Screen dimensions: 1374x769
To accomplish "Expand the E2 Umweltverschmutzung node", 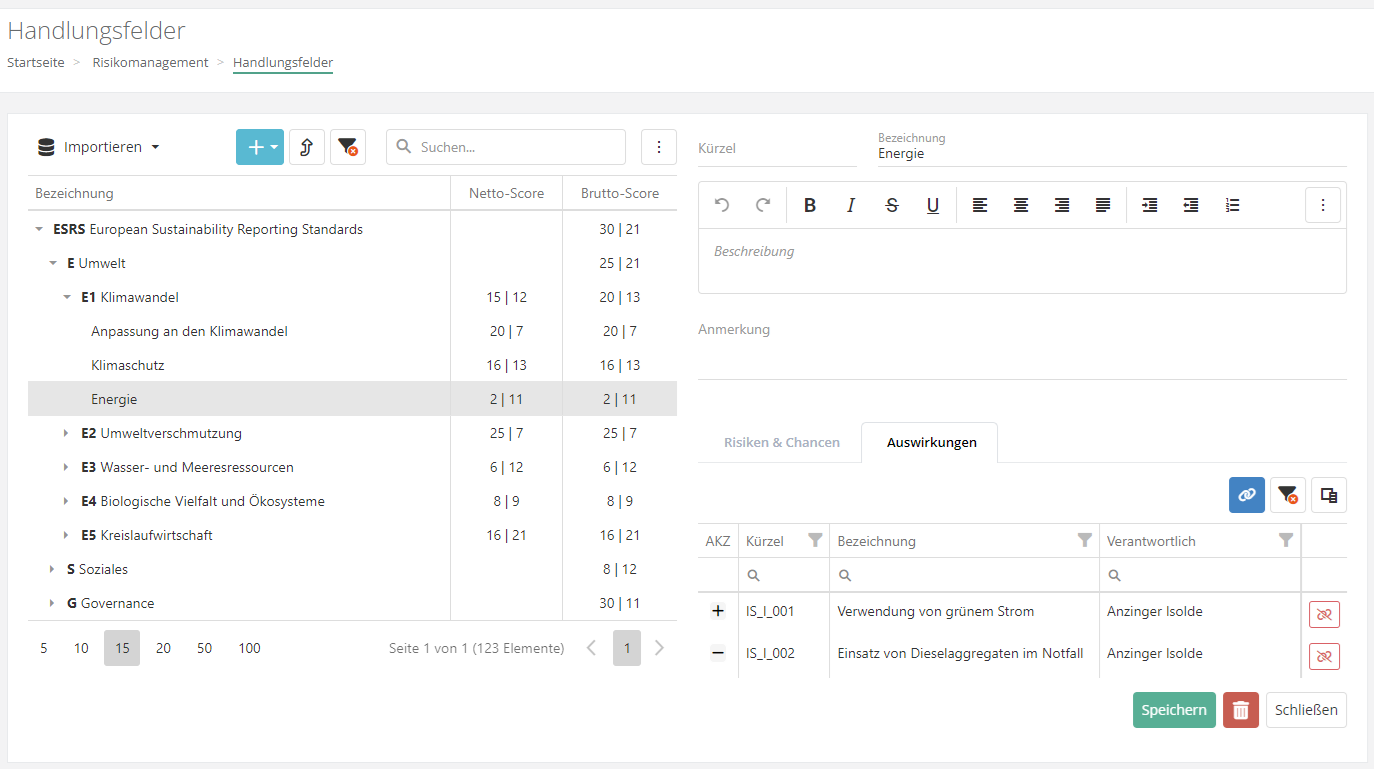I will pos(67,433).
